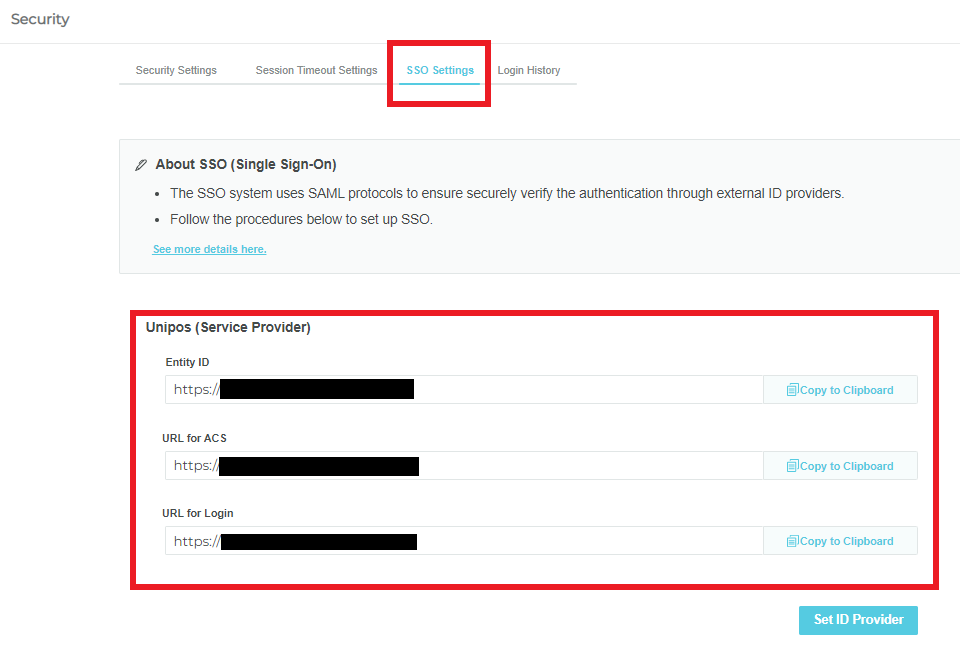Click the URL for Login label
Screen dimensions: 960x648
[197, 513]
